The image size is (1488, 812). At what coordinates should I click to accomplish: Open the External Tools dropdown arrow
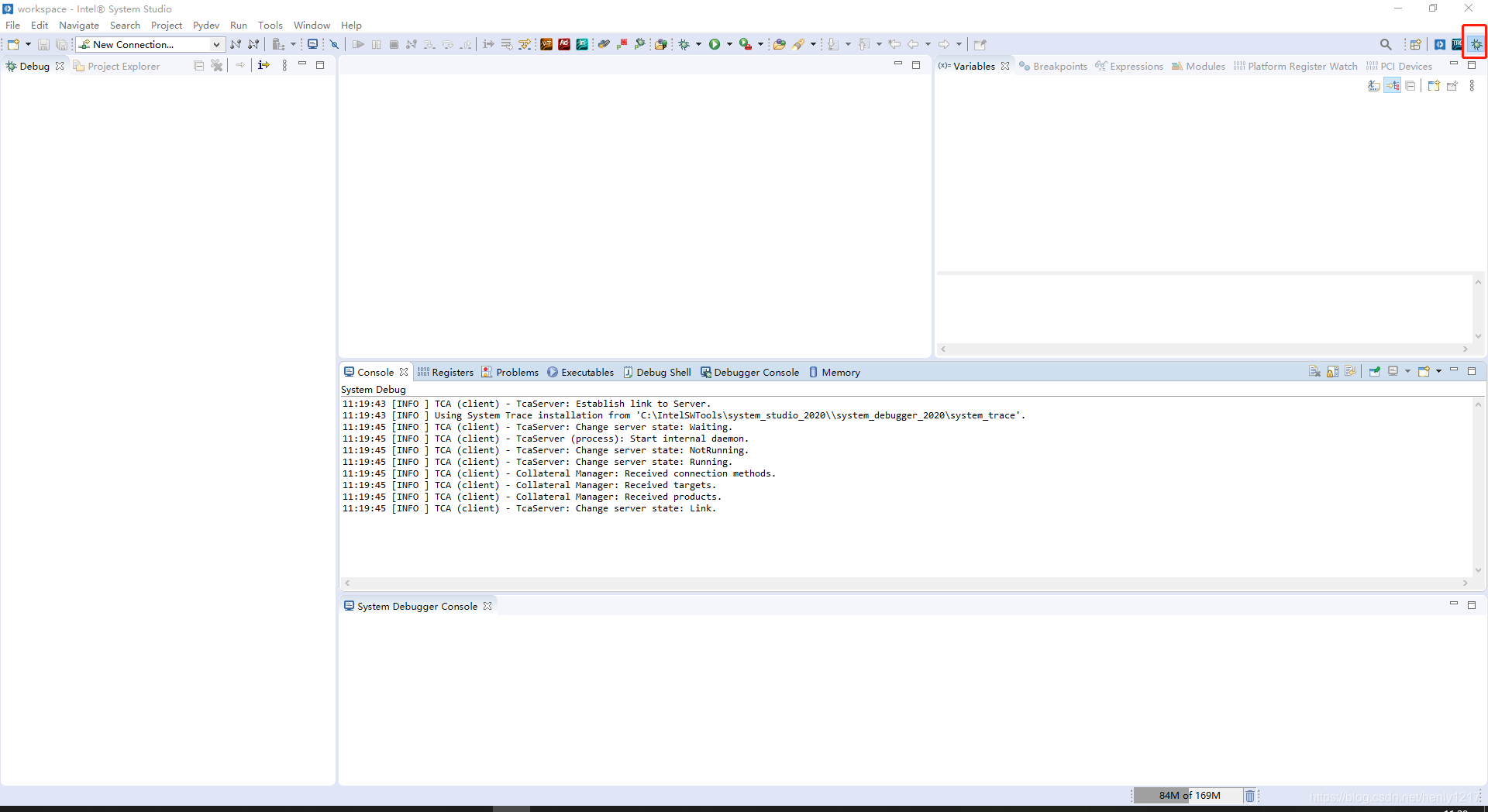point(760,44)
